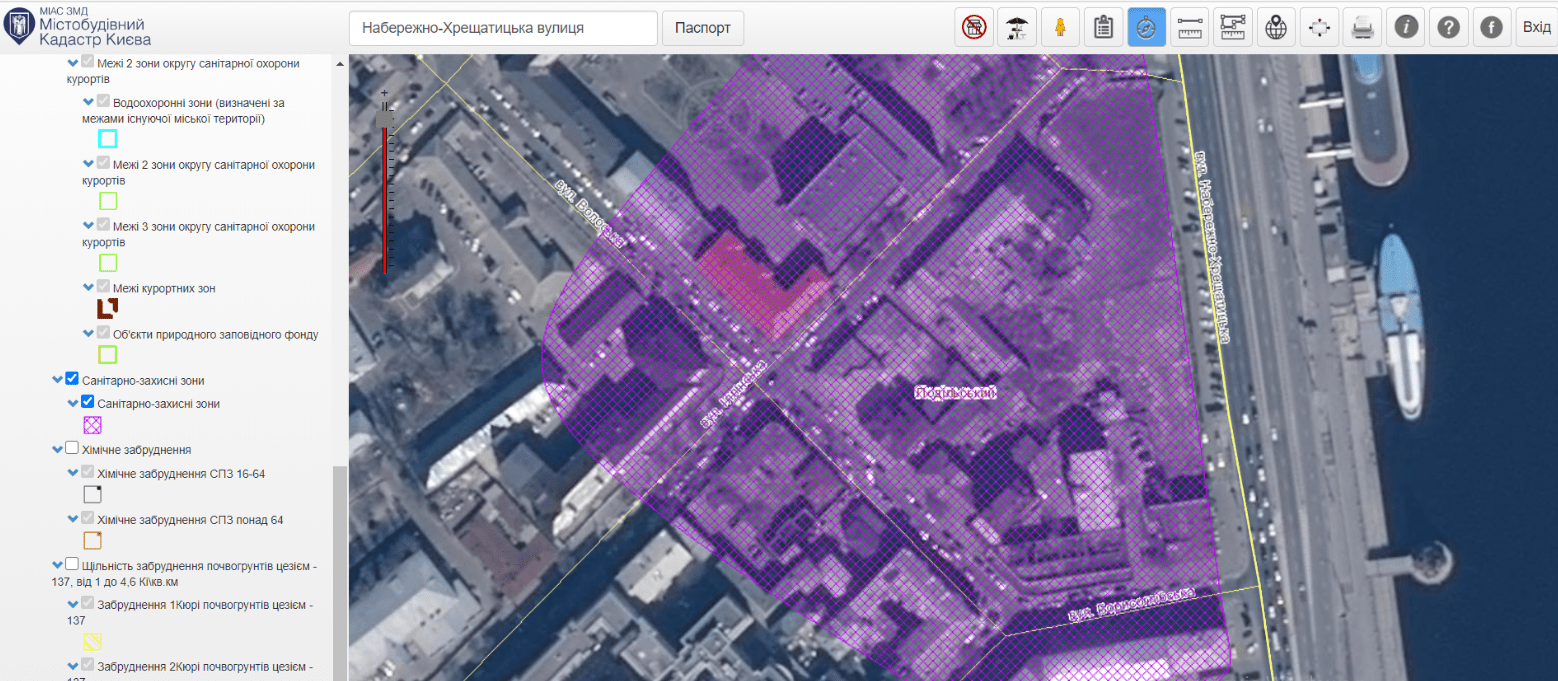Viewport: 1558px width, 681px height.
Task: Click the street cafe umbrella icon
Action: click(x=1017, y=28)
